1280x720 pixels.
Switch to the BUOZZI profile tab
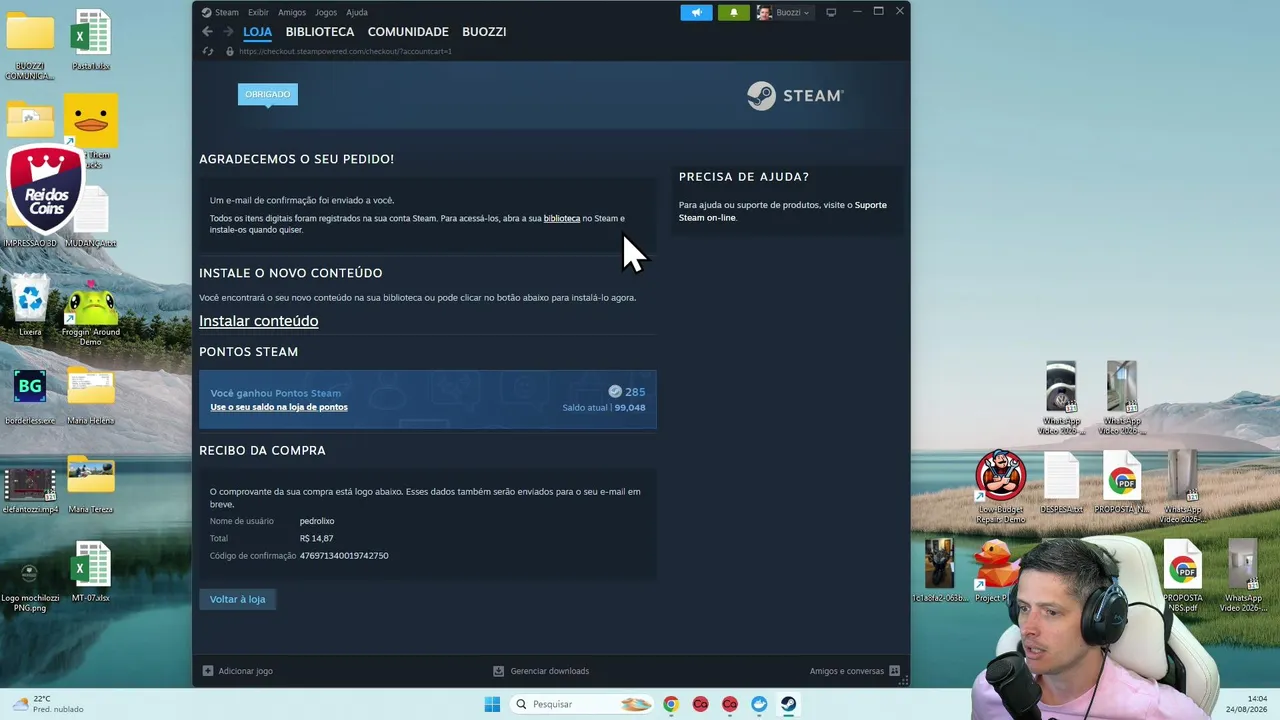(x=484, y=32)
